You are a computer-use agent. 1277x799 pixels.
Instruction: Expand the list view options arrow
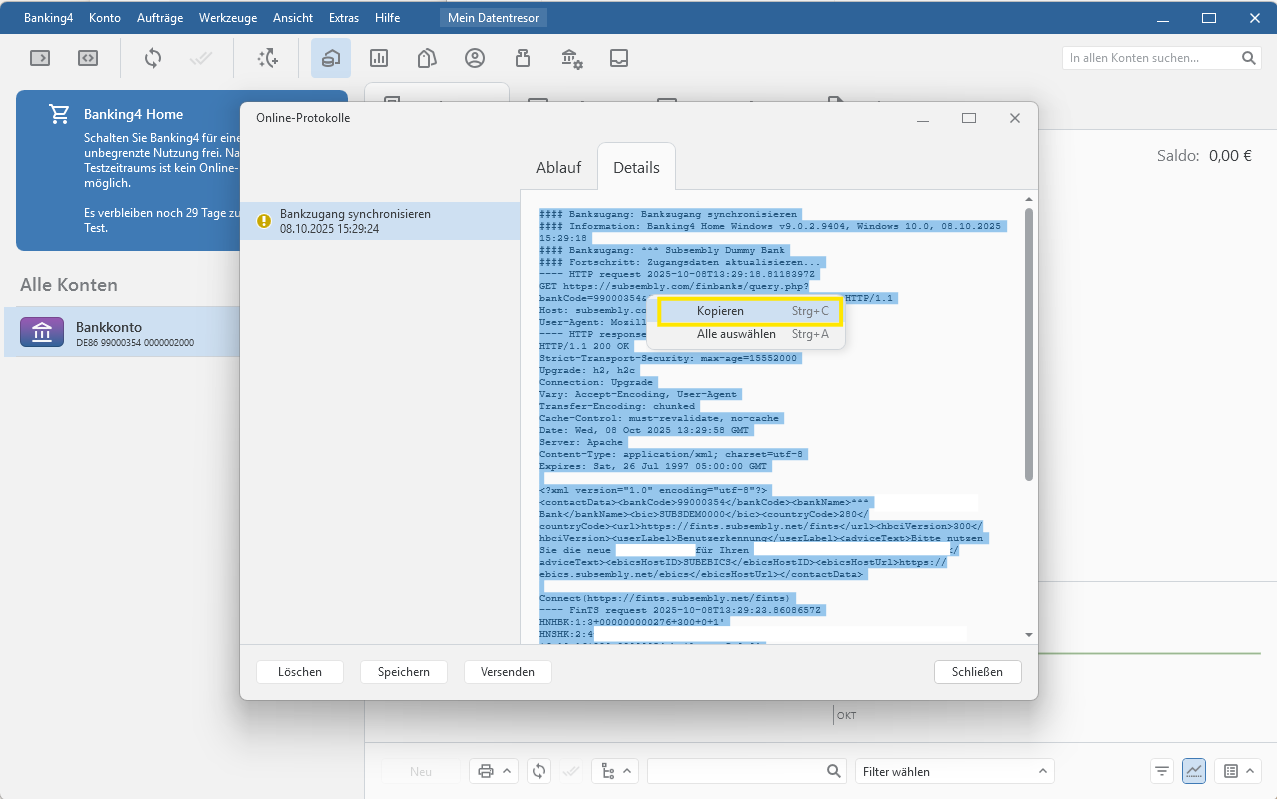1250,771
